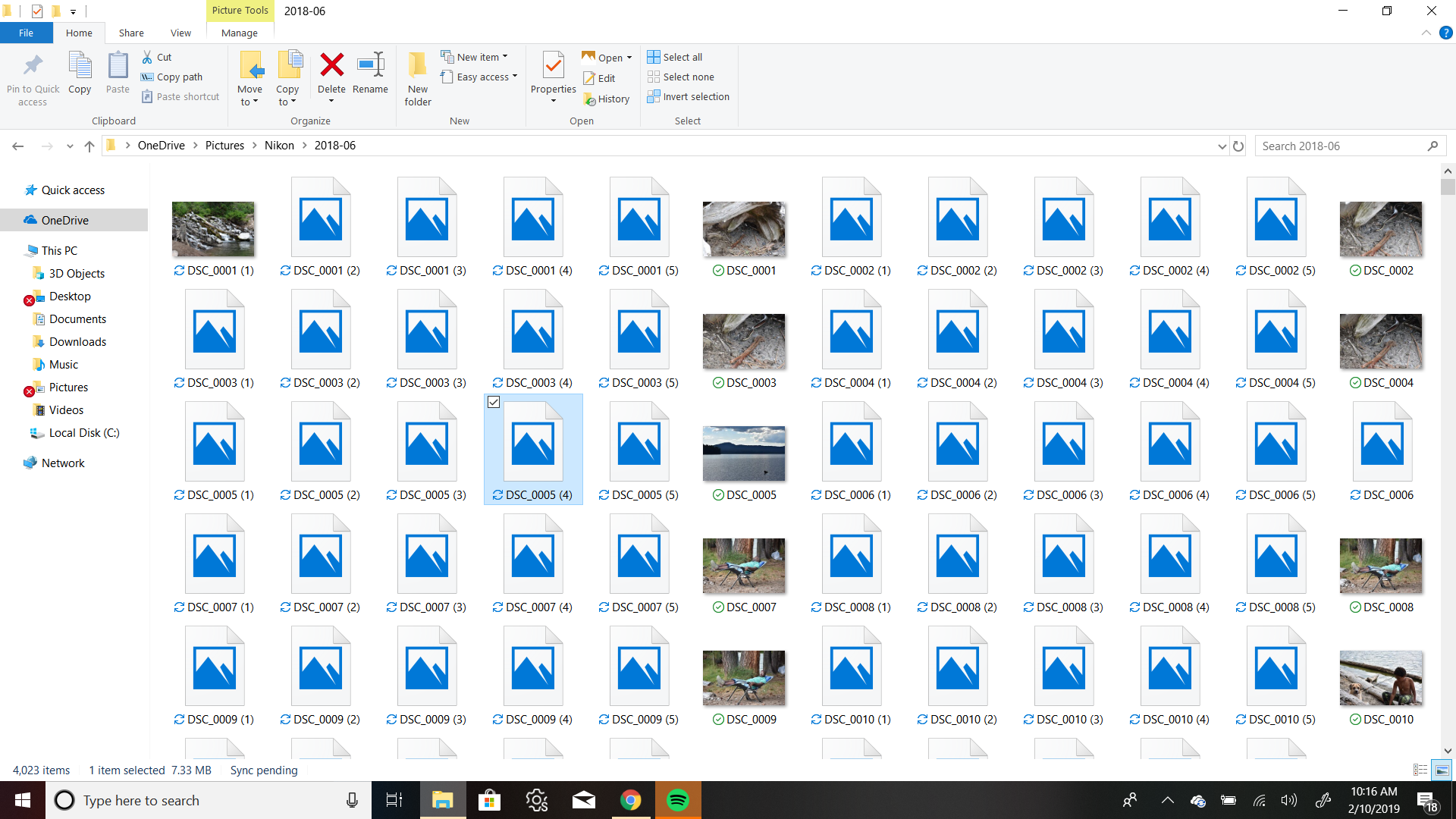Open the Share tab in ribbon
The height and width of the screenshot is (819, 1456).
[x=130, y=33]
